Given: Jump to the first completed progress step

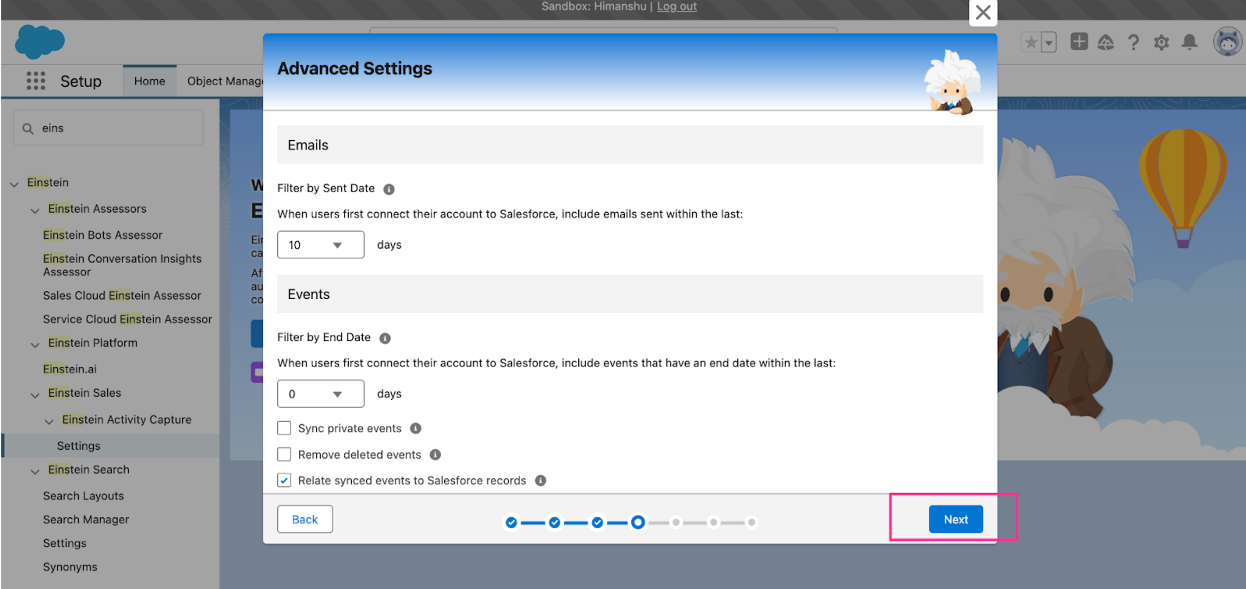Looking at the screenshot, I should click(512, 522).
